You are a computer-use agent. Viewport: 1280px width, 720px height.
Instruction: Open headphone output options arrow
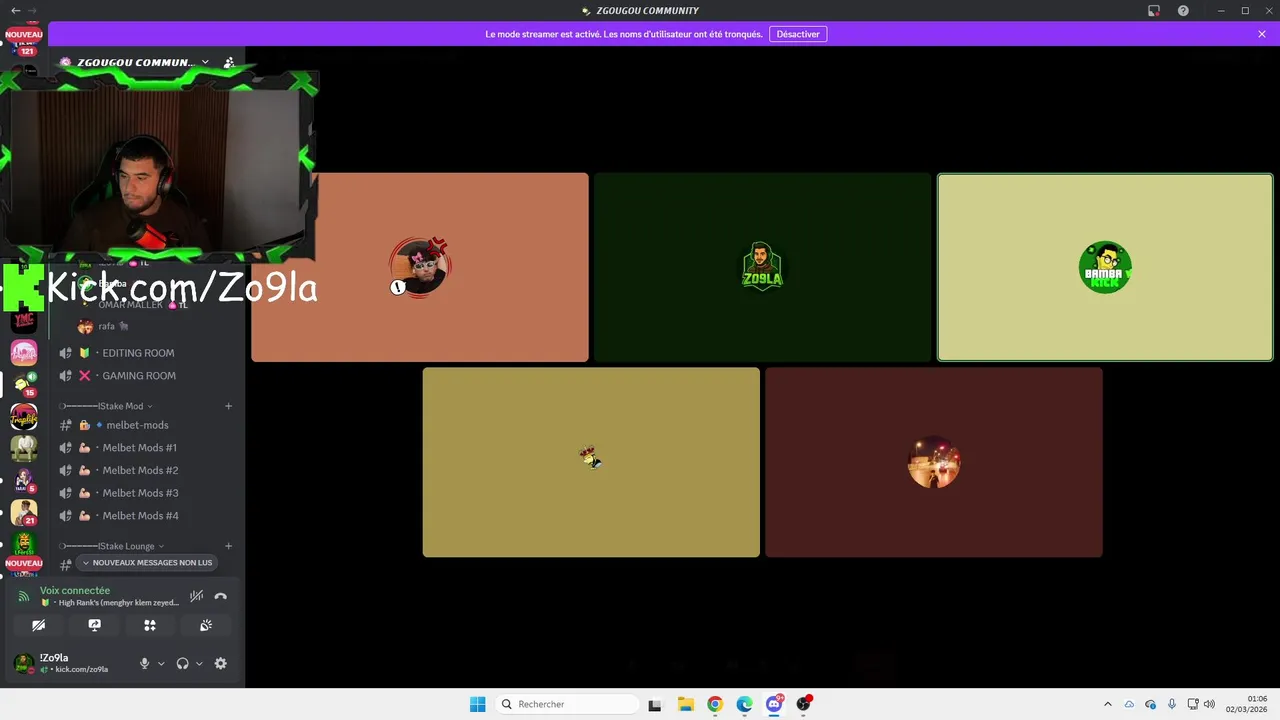click(x=199, y=663)
